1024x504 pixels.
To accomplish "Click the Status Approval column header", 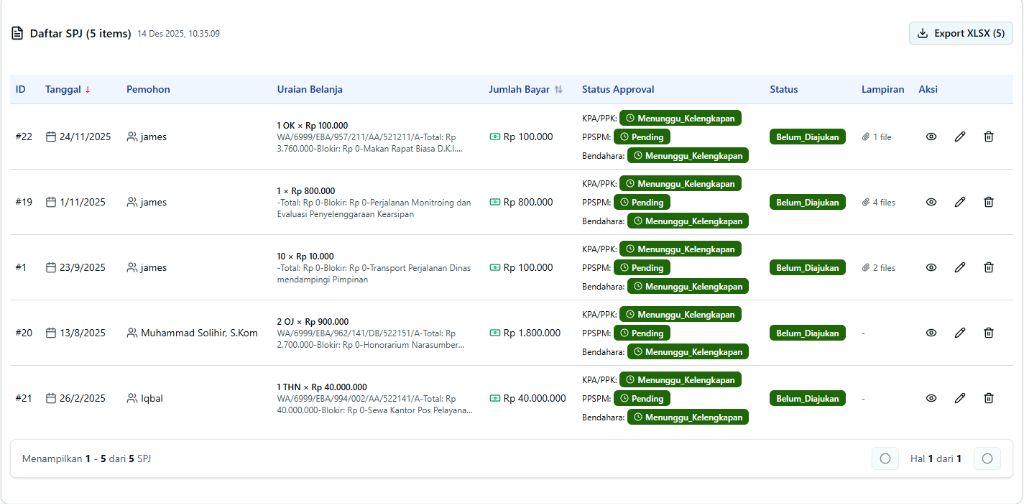I will [618, 89].
